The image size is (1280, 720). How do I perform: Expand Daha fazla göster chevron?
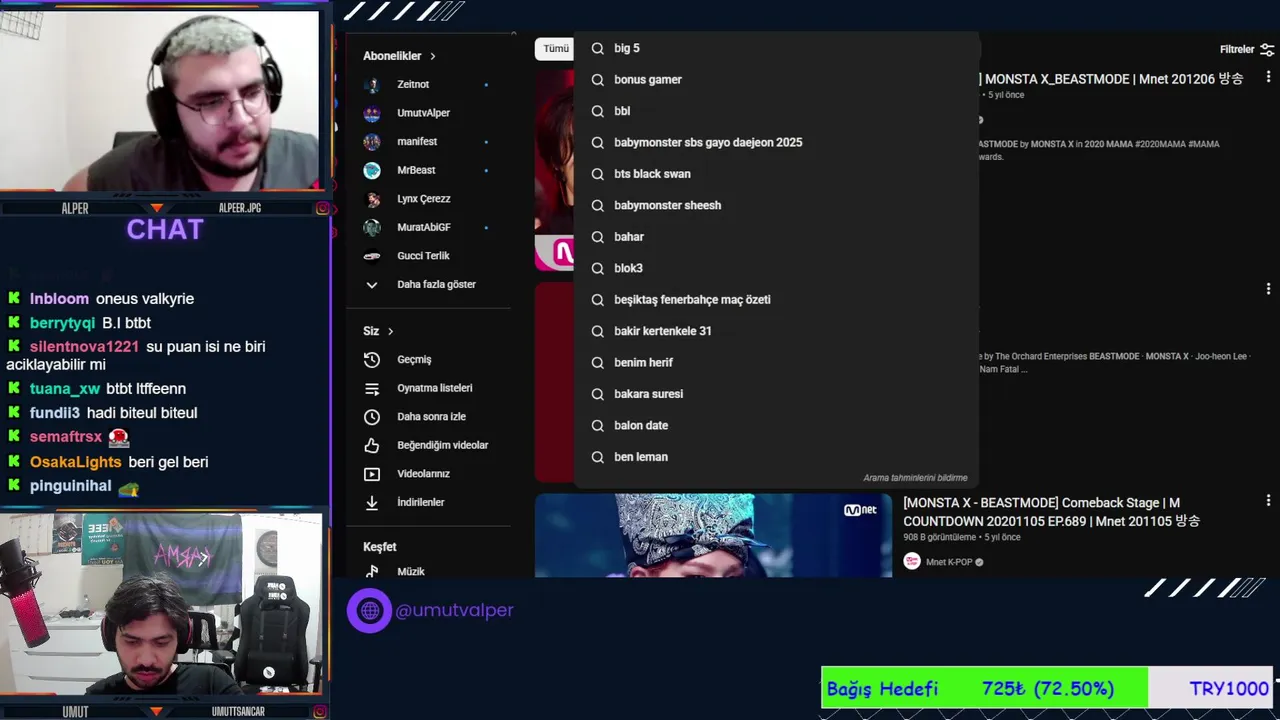pos(372,285)
